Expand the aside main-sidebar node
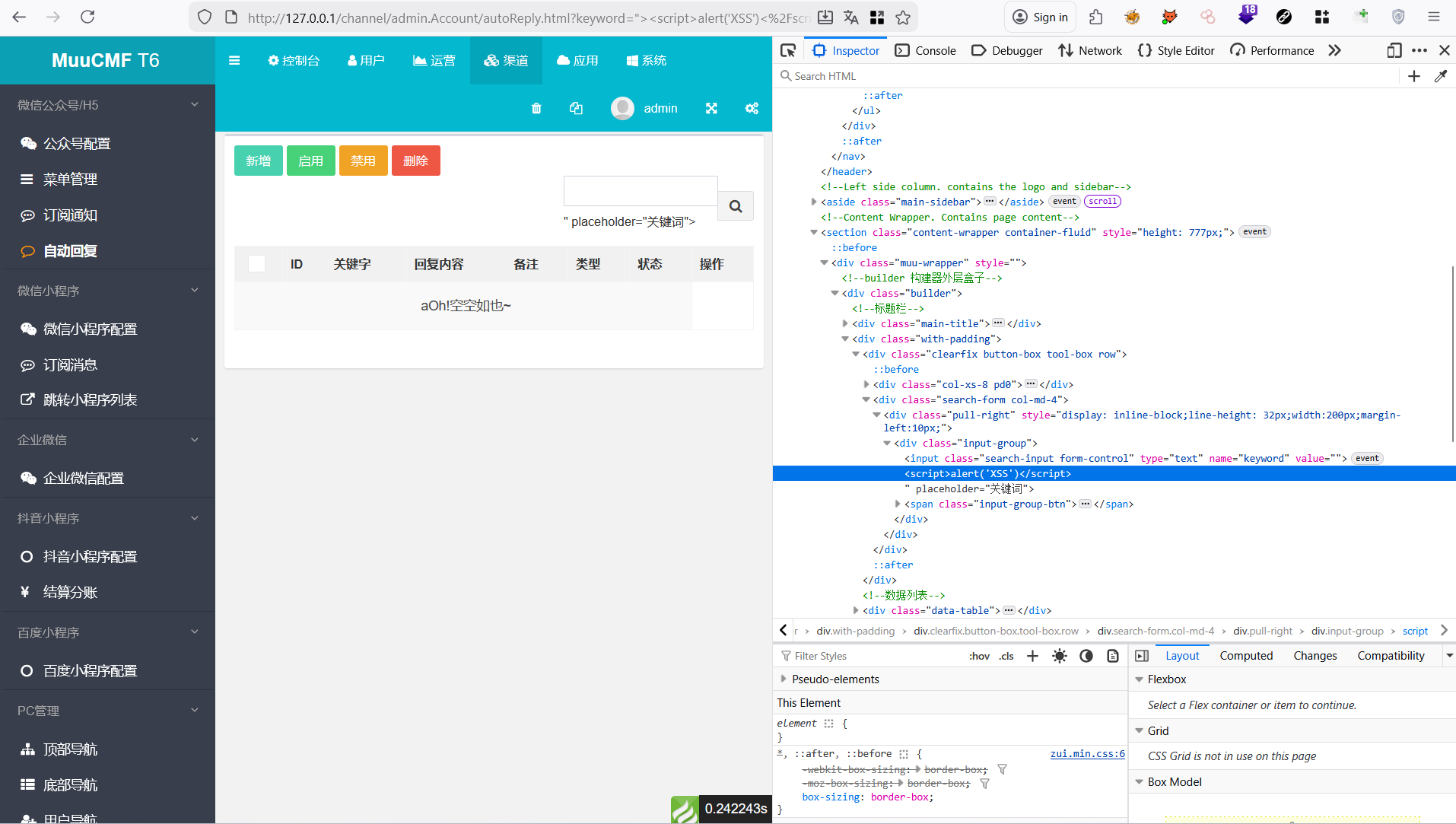This screenshot has height=824, width=1456. point(814,202)
